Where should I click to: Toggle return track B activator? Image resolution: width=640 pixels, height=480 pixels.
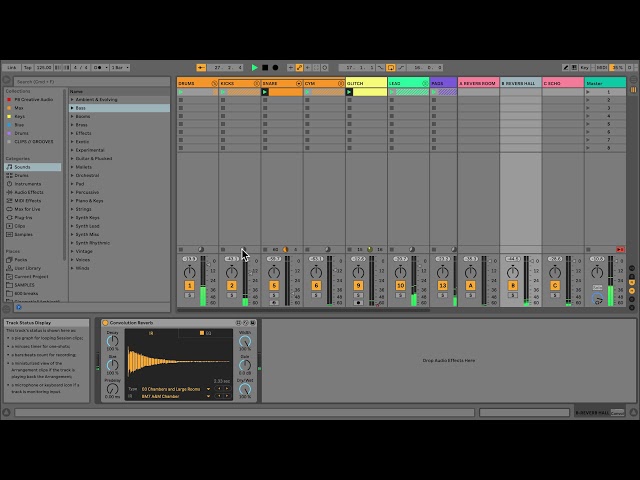pyautogui.click(x=513, y=286)
